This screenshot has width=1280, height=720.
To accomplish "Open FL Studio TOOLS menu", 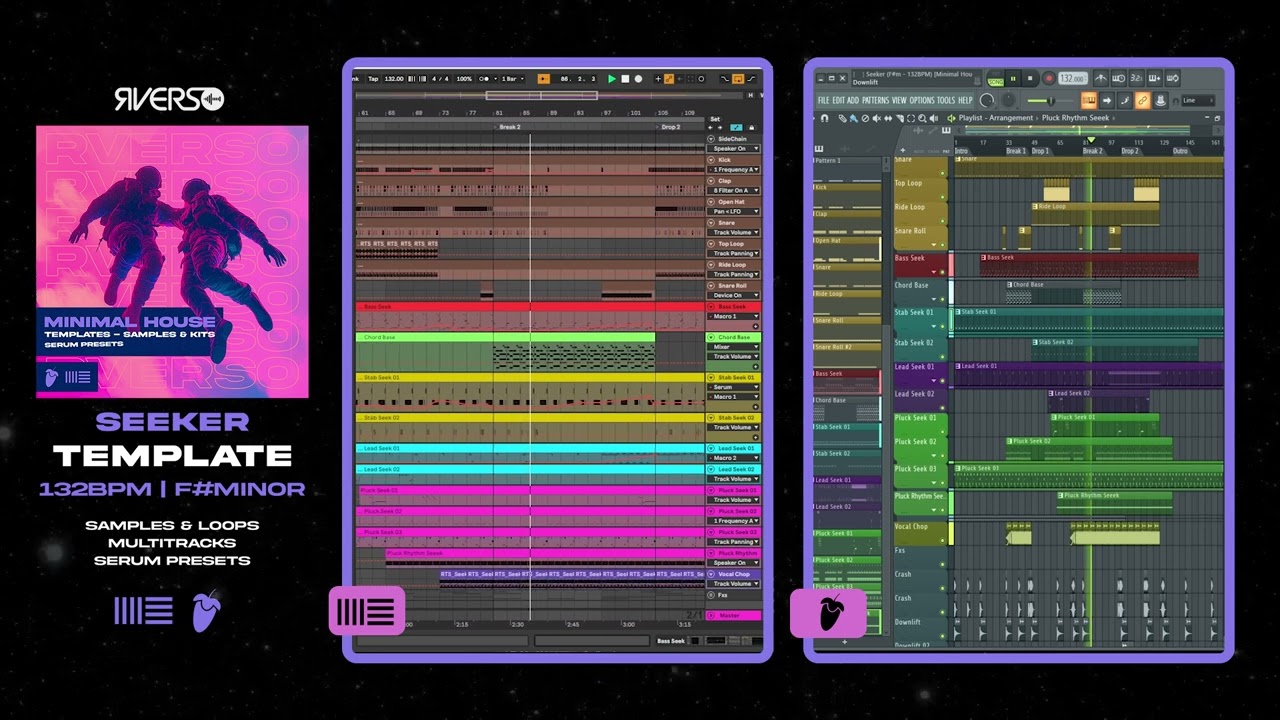I will click(x=946, y=100).
